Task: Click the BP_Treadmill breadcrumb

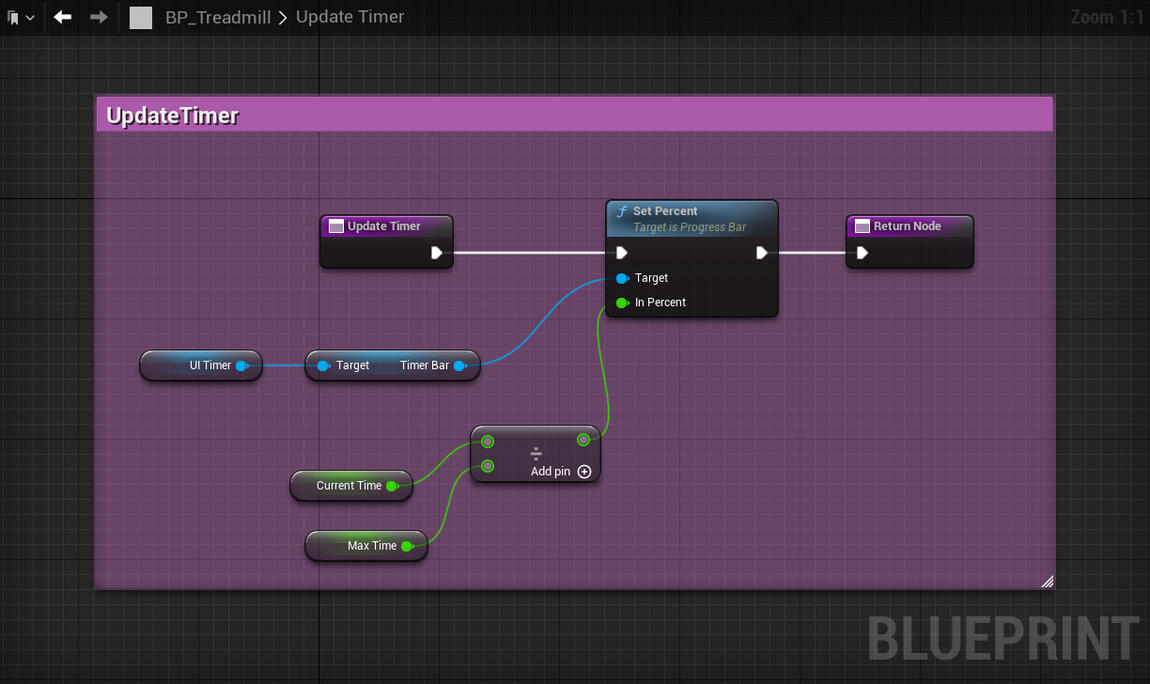Action: [217, 17]
